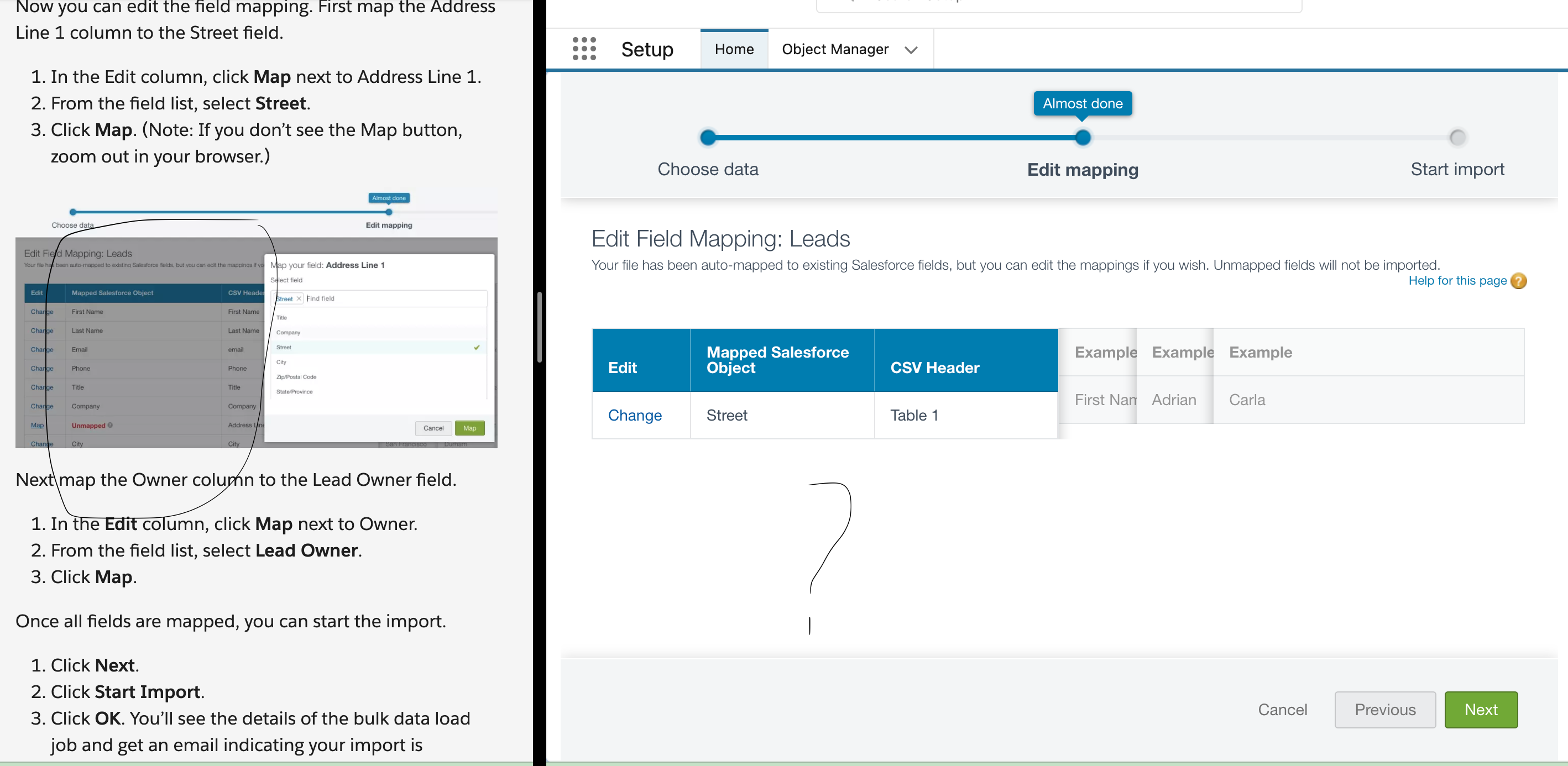The height and width of the screenshot is (766, 1568).
Task: Open the App Launcher dots icon
Action: (x=584, y=49)
